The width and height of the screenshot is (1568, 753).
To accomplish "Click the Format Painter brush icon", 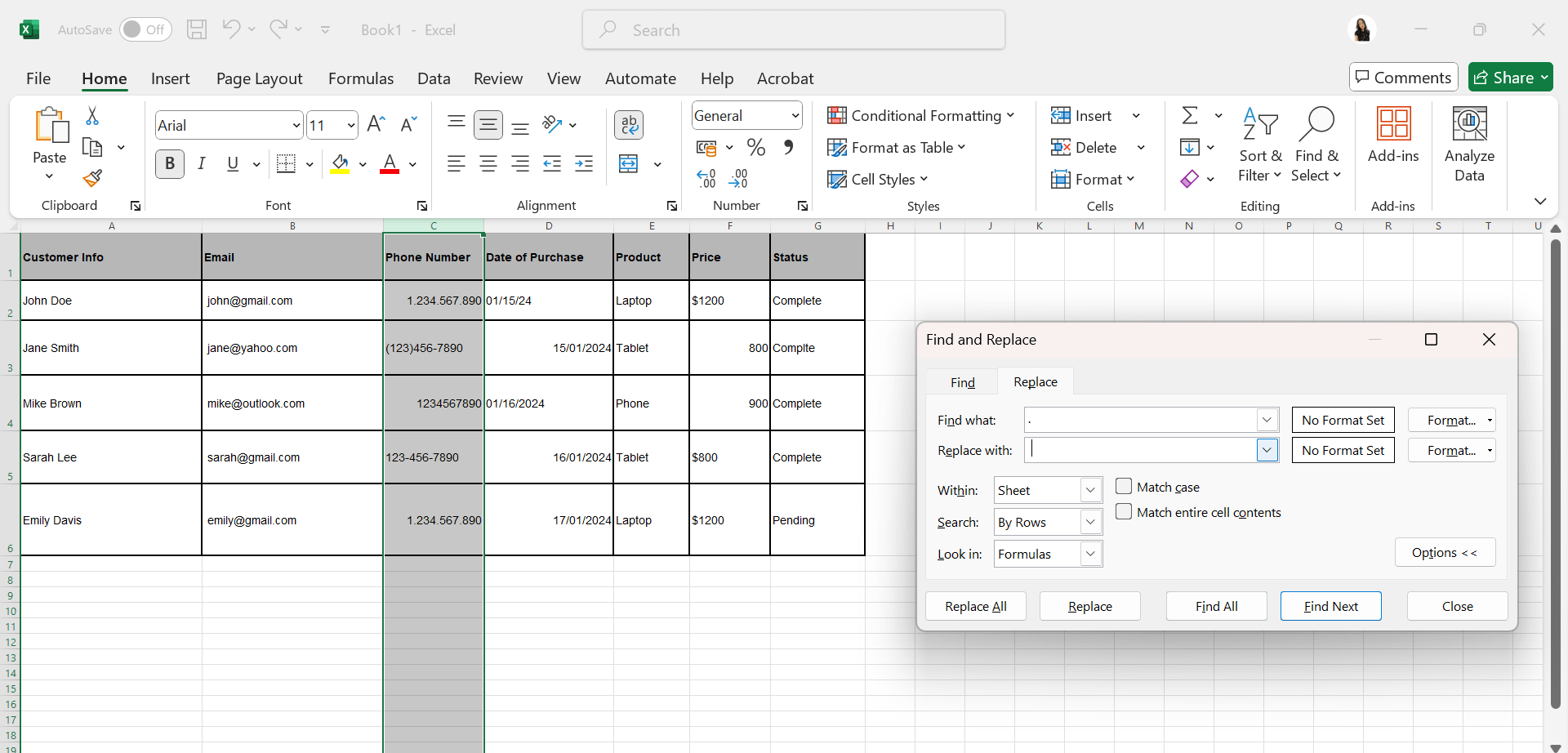I will 92,177.
